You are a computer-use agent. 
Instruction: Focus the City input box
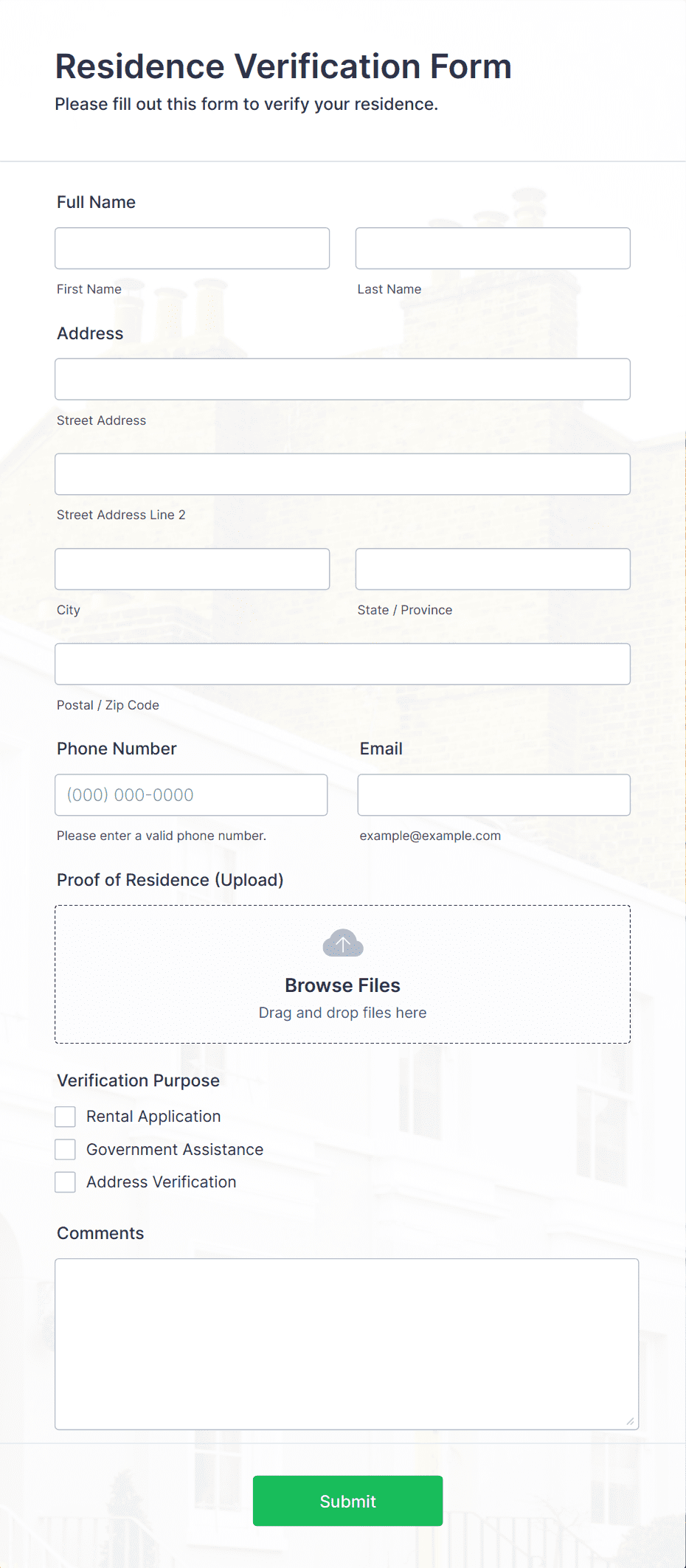(192, 569)
